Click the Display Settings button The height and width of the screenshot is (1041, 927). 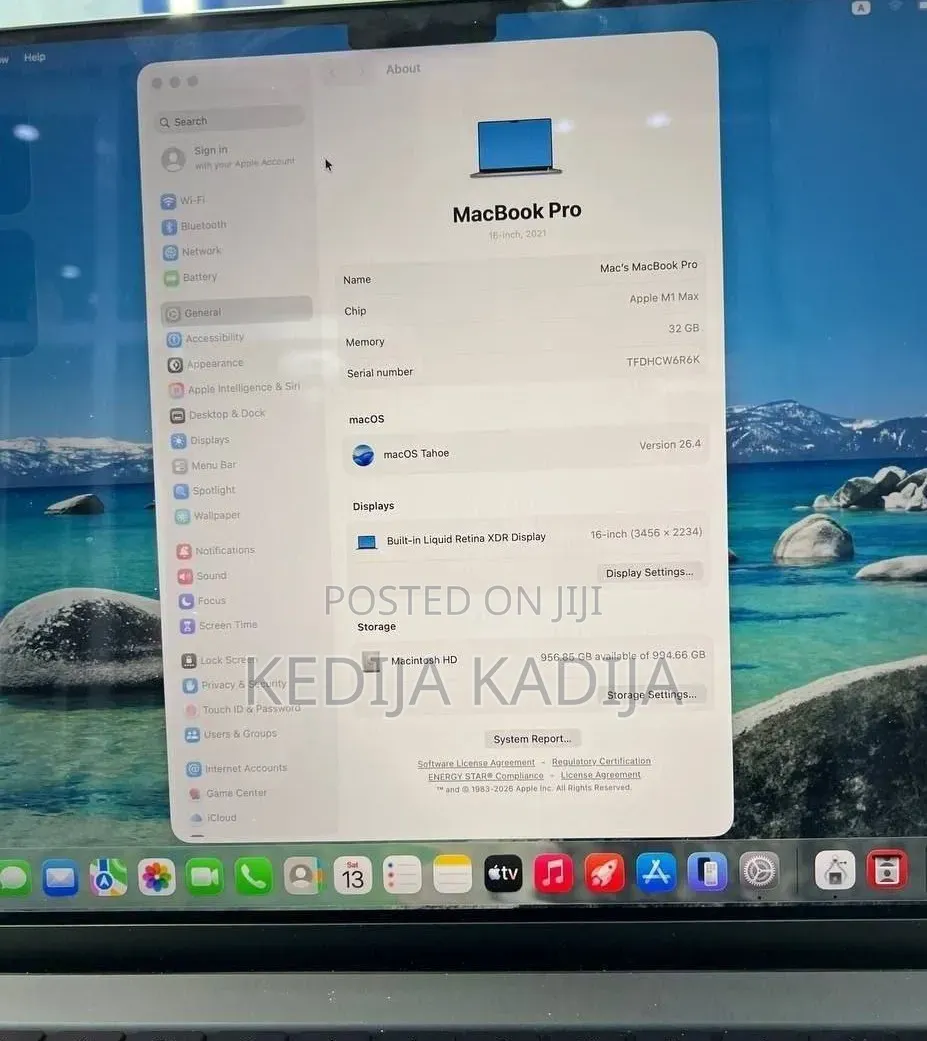(649, 572)
